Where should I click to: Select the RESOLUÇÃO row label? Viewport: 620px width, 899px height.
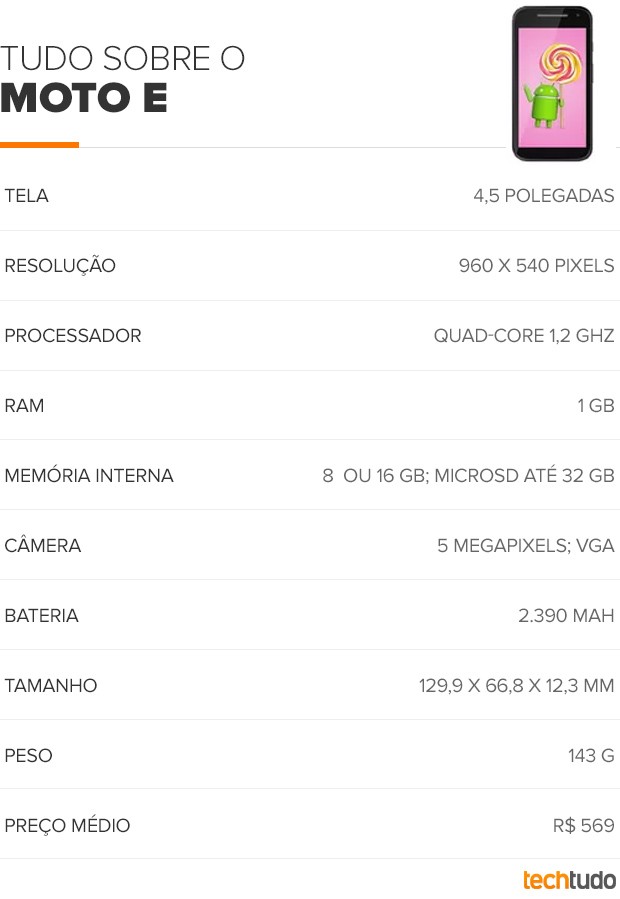(60, 266)
